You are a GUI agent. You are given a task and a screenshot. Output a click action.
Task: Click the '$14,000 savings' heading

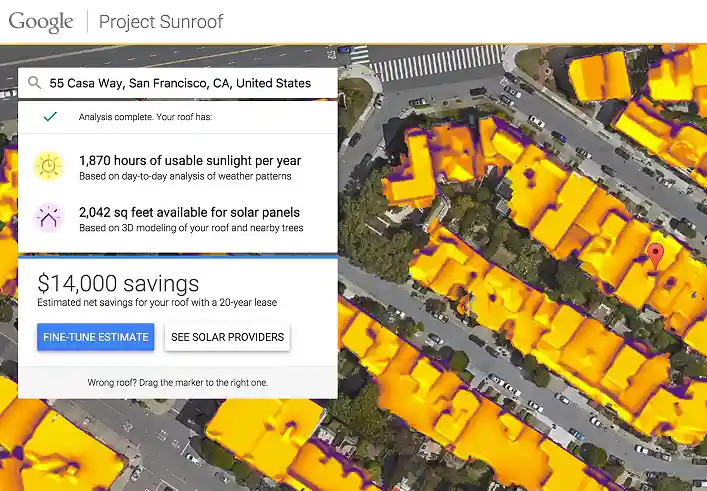(x=118, y=284)
